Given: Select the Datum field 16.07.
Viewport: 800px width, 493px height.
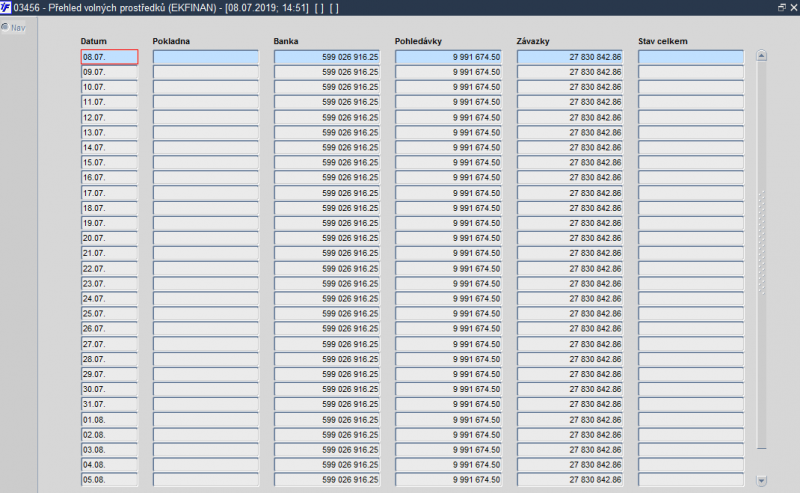Looking at the screenshot, I should [x=109, y=178].
